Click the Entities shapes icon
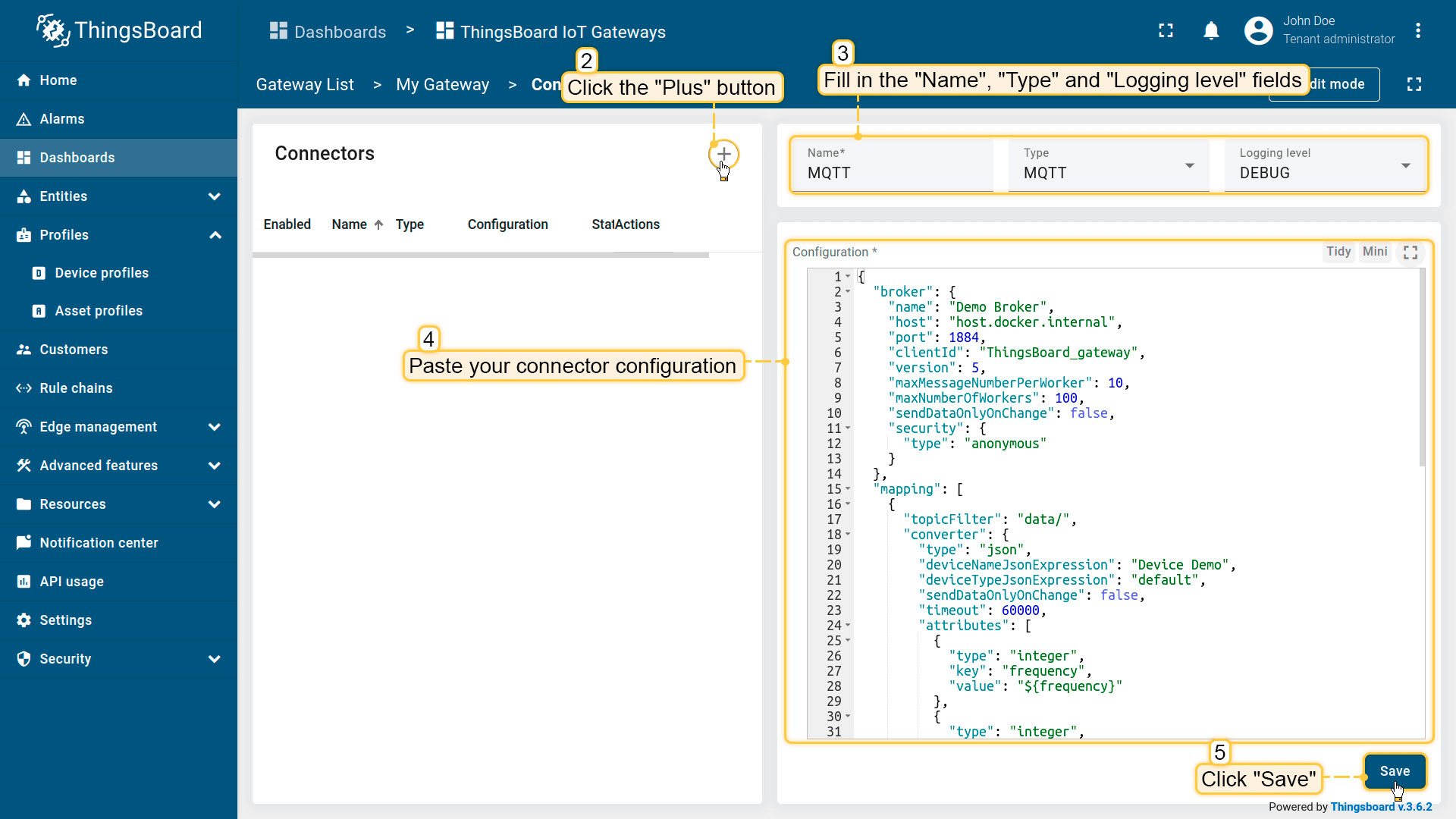The height and width of the screenshot is (819, 1456). tap(24, 196)
